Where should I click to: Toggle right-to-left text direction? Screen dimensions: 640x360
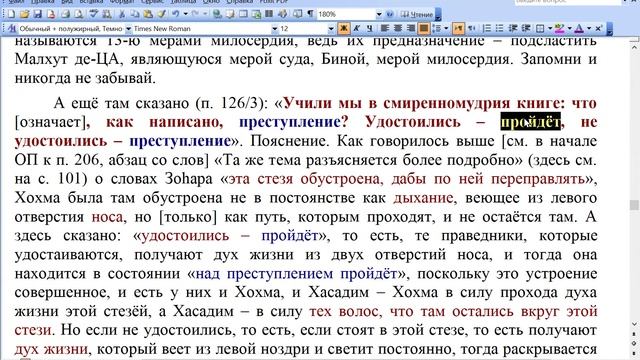[471, 28]
